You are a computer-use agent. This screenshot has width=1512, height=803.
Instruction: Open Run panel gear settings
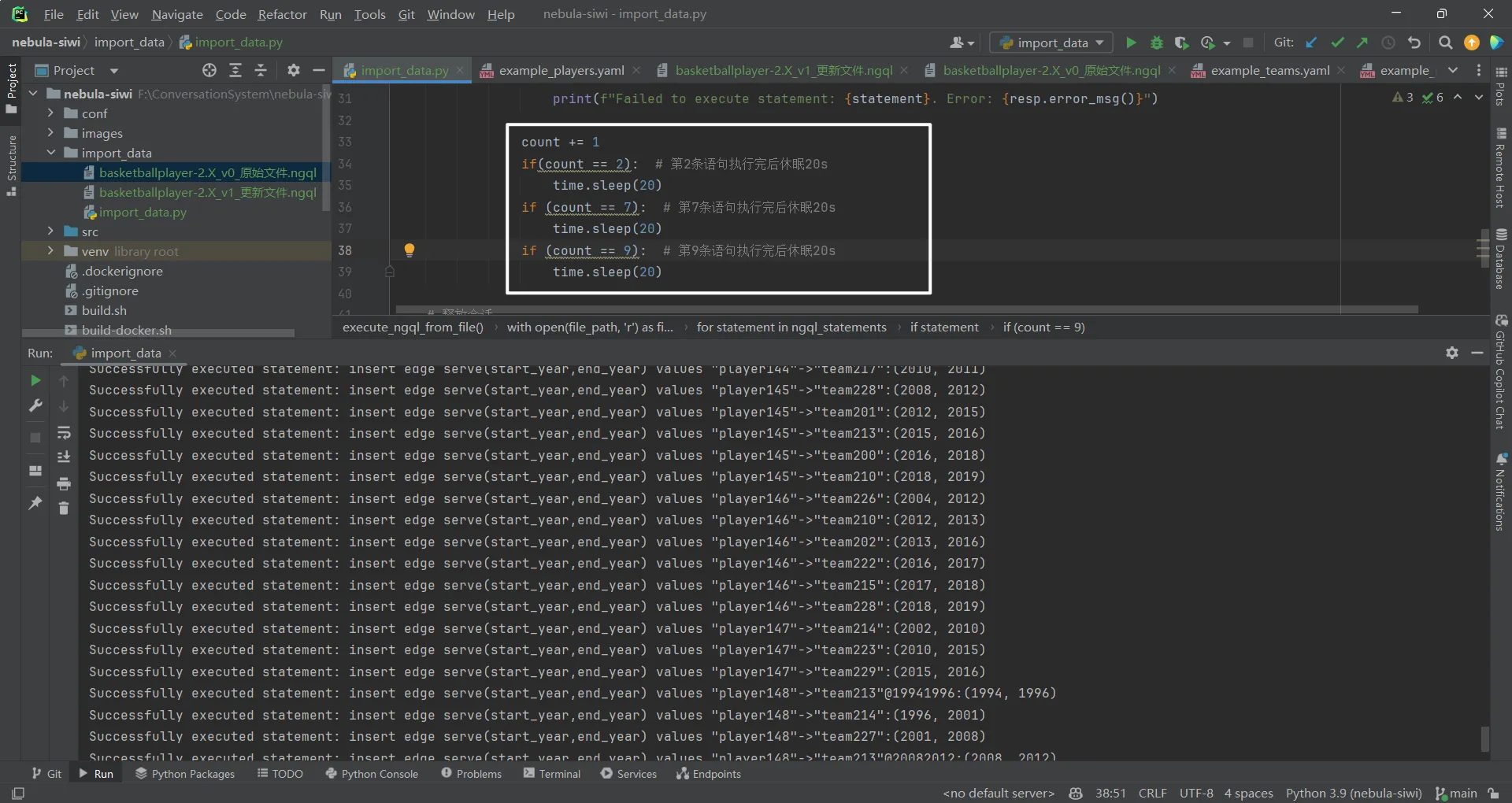pos(1452,353)
